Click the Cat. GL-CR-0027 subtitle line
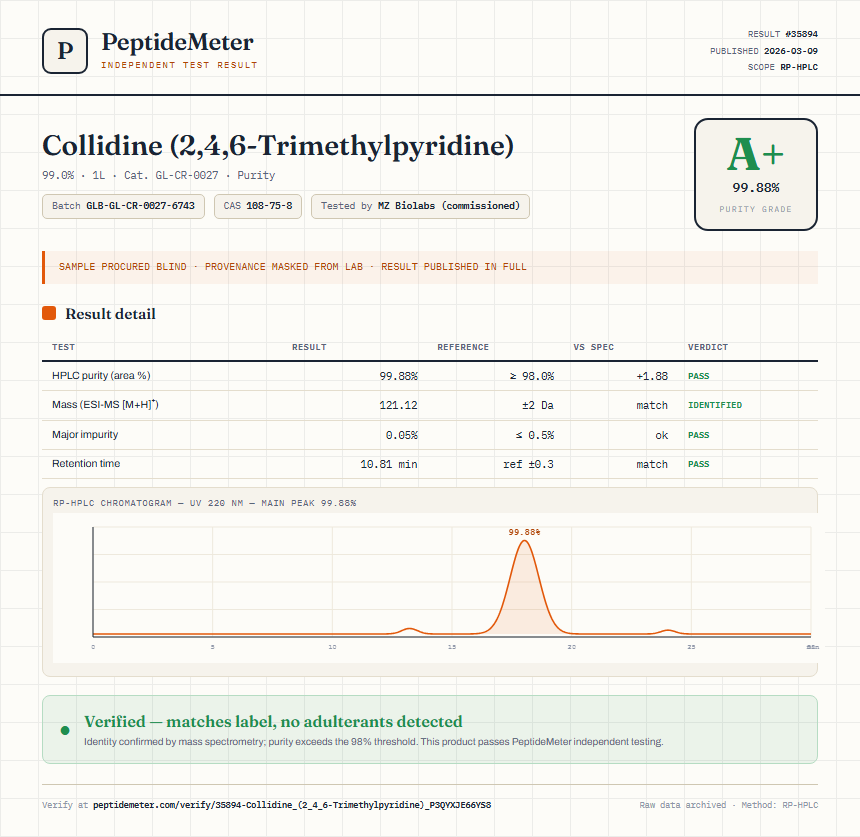The image size is (860, 837). point(159,176)
